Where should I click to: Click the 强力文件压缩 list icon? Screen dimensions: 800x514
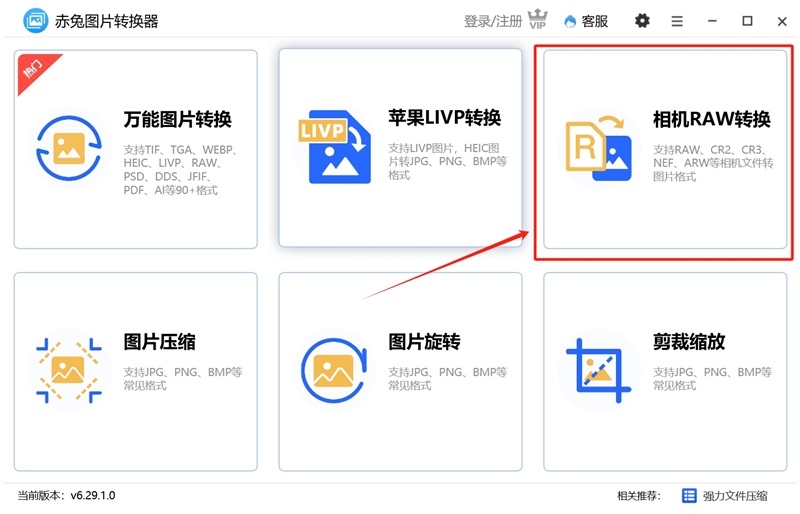point(689,496)
